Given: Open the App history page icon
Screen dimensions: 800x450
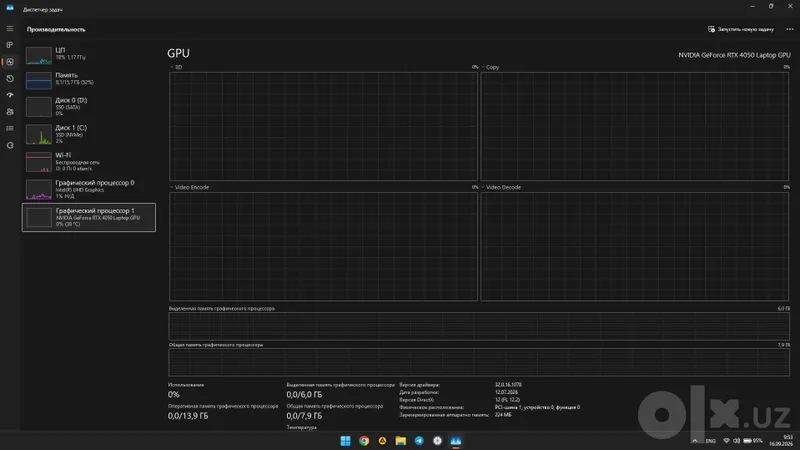Looking at the screenshot, I should [x=10, y=79].
